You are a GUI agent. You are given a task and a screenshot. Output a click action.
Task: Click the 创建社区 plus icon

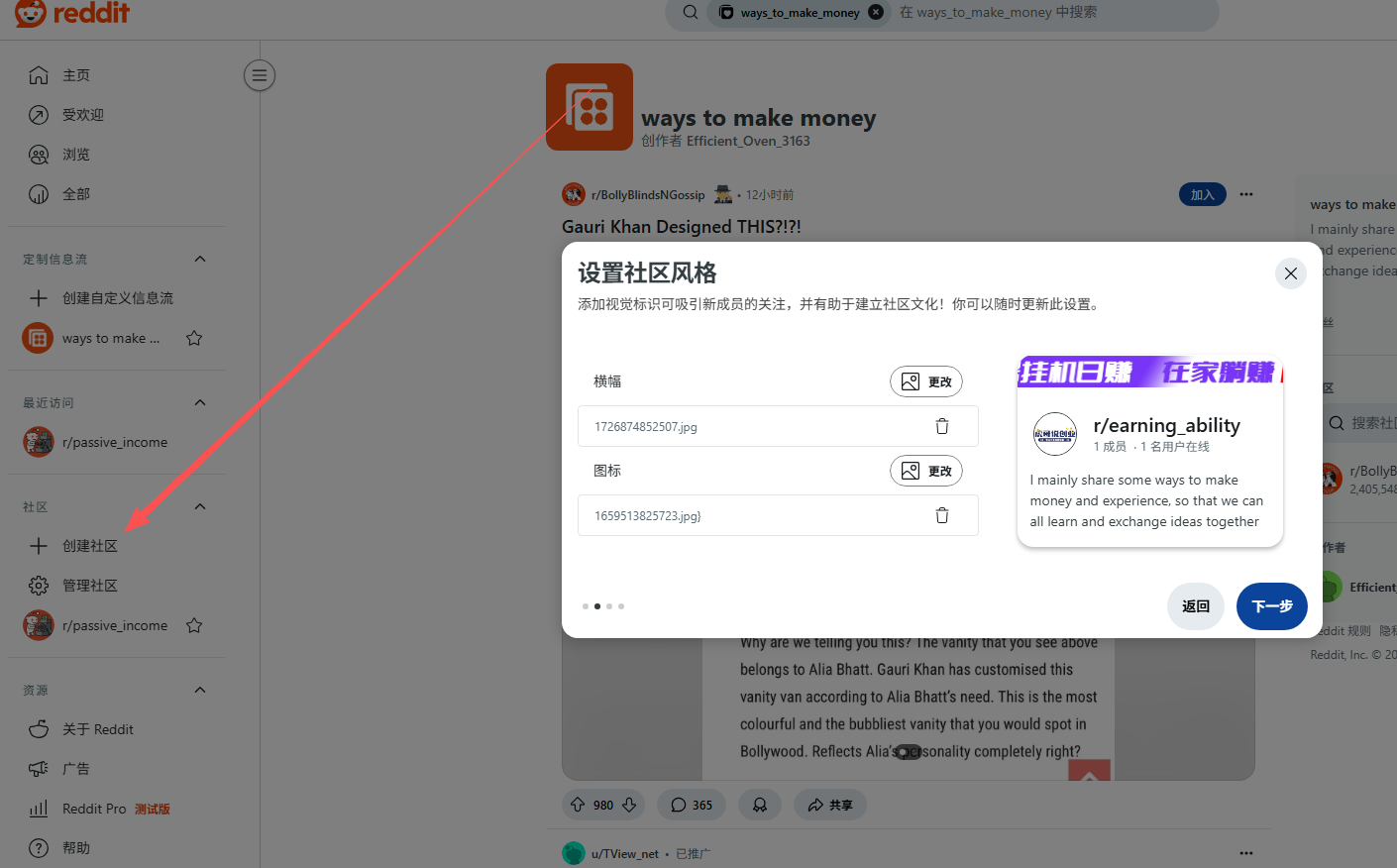click(x=38, y=545)
